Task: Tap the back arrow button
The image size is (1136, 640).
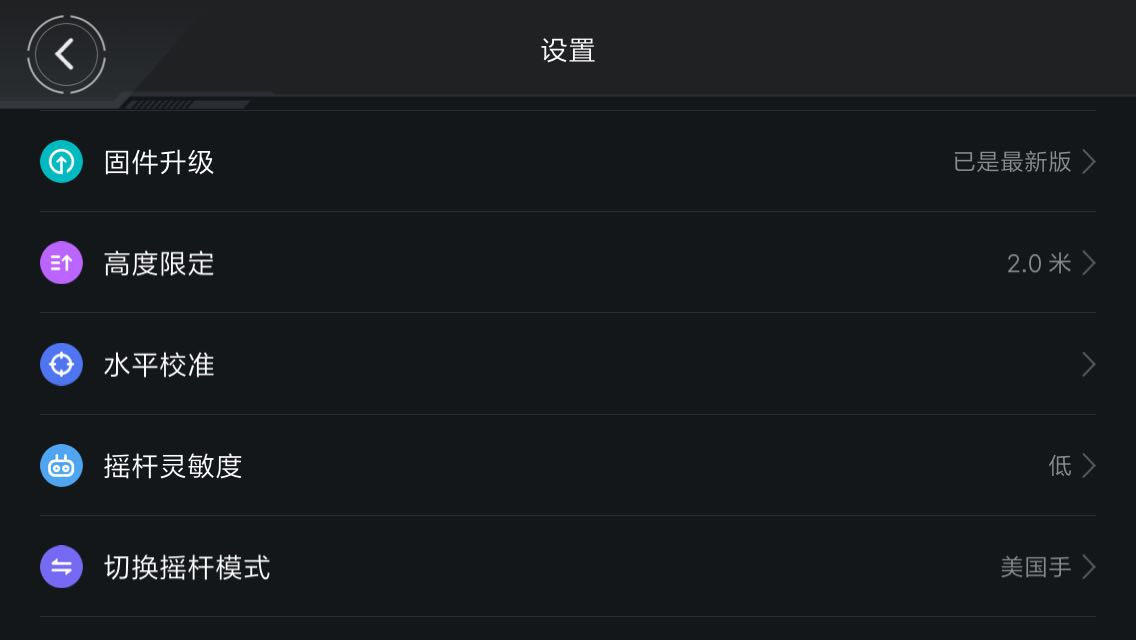Action: click(66, 54)
